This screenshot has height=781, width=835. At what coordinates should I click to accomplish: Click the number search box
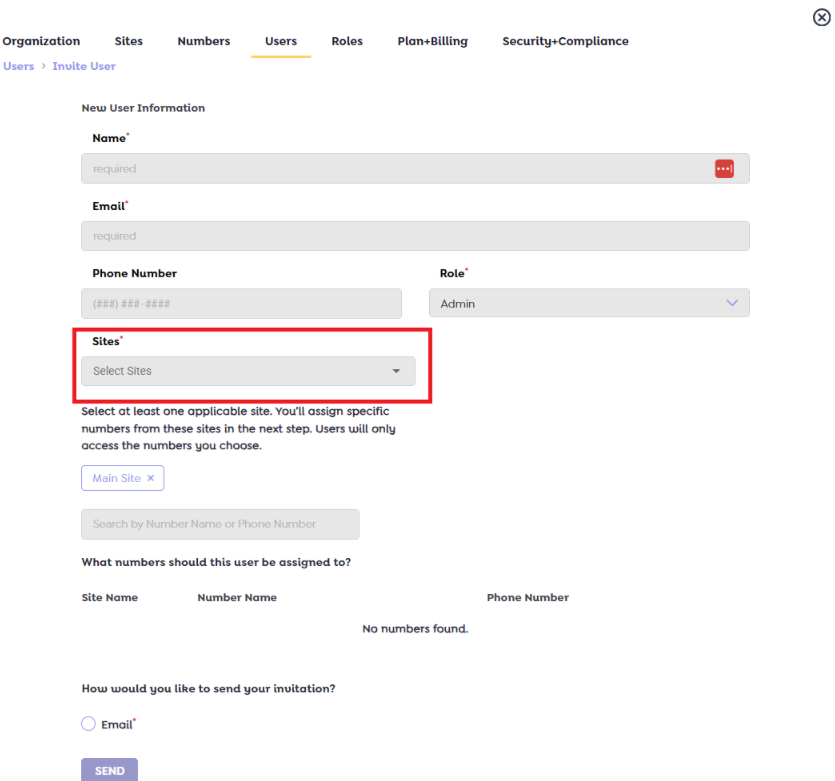point(220,524)
